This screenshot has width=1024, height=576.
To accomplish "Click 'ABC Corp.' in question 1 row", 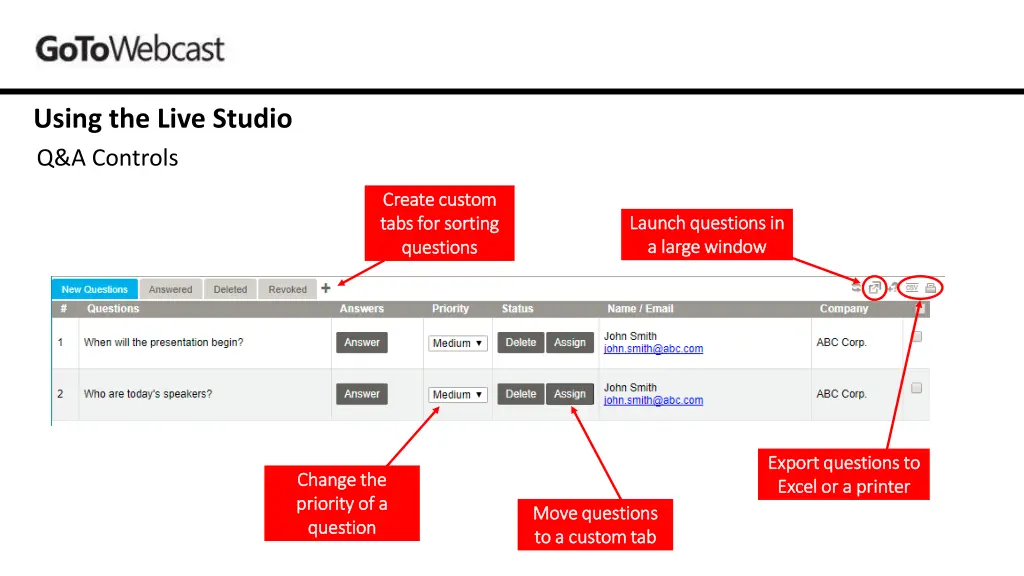I will (841, 342).
